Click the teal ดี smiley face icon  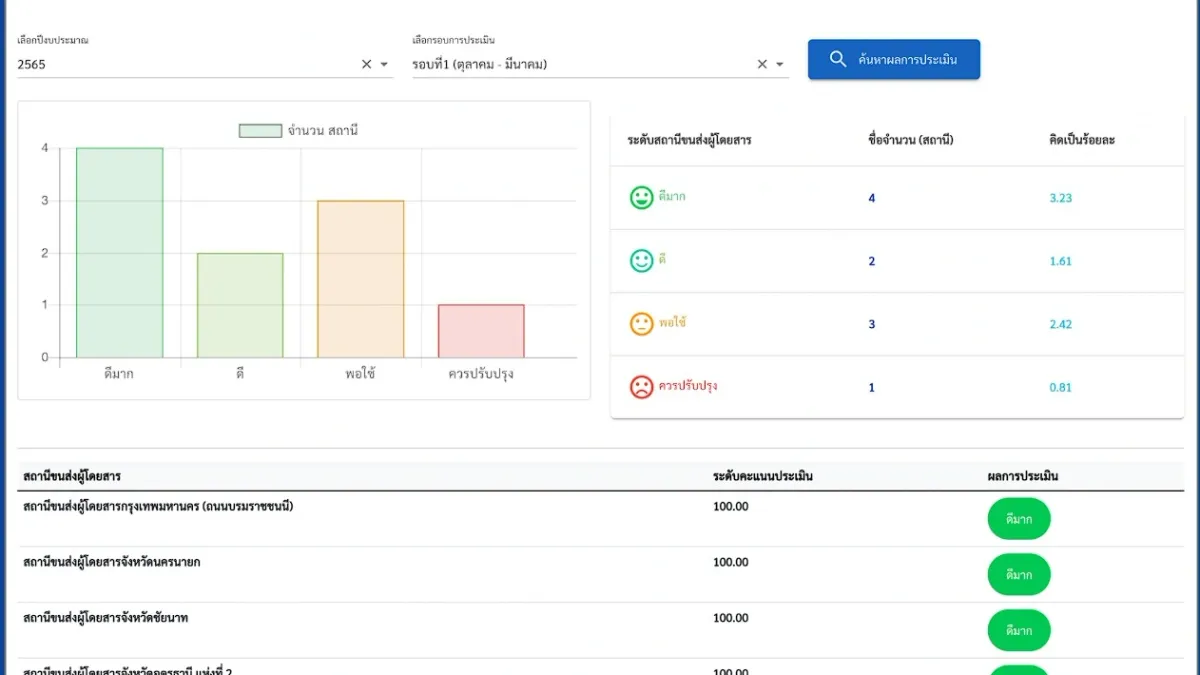[x=641, y=261]
